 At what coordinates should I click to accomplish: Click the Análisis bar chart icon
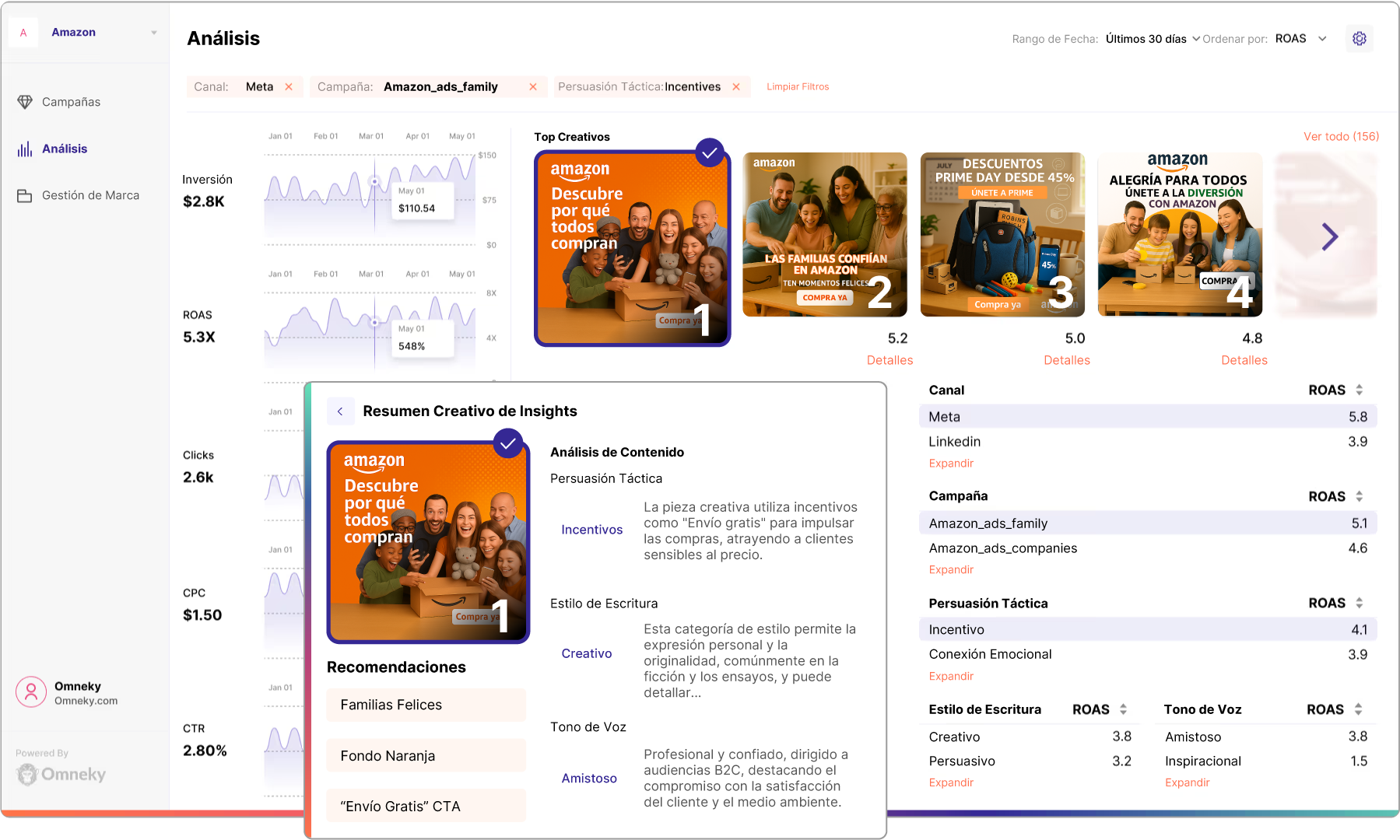click(x=25, y=149)
